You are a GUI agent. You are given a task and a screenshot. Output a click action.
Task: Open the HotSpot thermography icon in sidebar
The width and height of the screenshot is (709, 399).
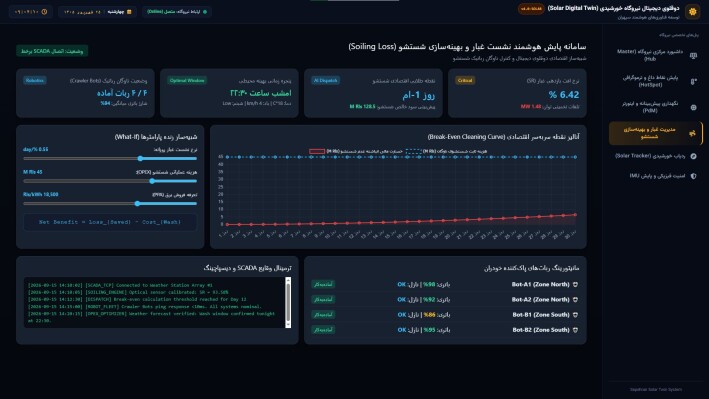click(x=693, y=81)
